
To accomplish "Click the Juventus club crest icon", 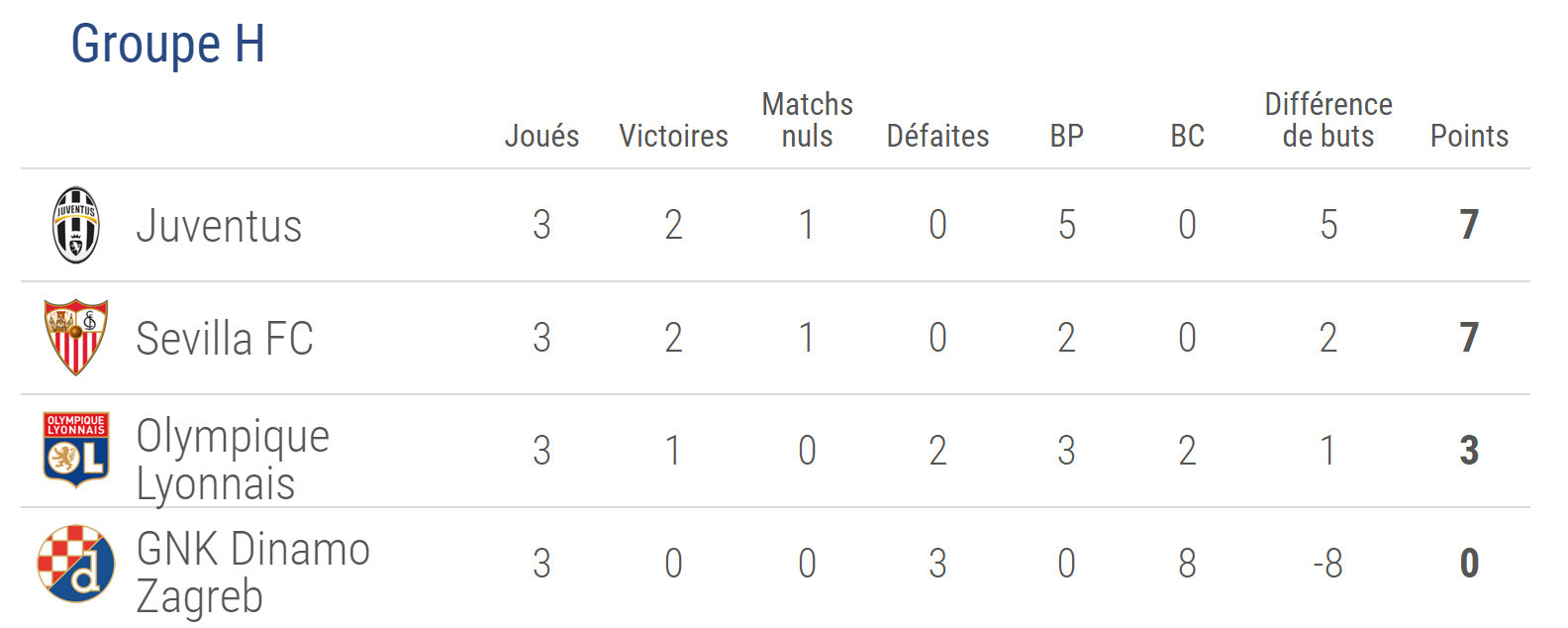I will pyautogui.click(x=75, y=225).
